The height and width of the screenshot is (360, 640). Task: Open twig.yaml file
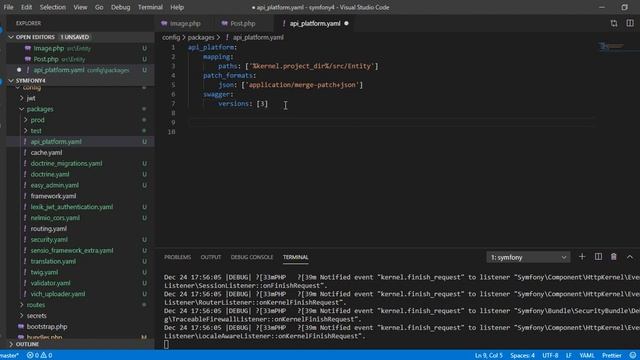(44, 272)
